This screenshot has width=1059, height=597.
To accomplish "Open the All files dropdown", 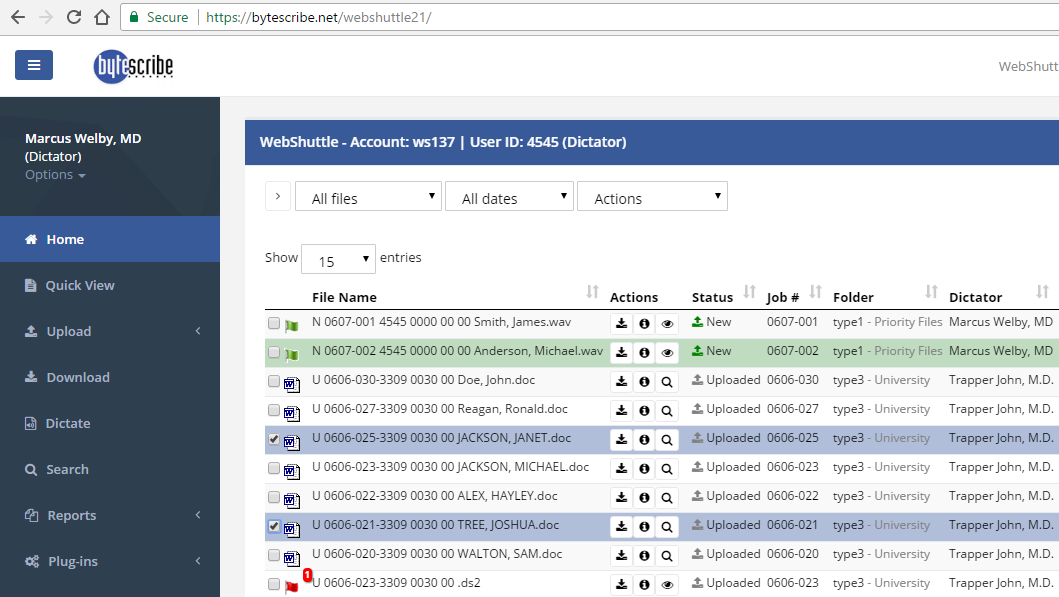I will click(x=368, y=197).
